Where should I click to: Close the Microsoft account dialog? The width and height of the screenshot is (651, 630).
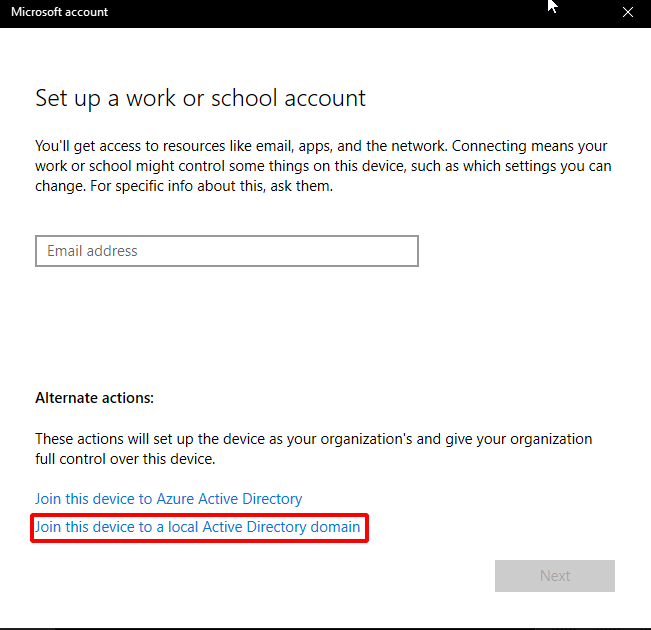tap(627, 12)
